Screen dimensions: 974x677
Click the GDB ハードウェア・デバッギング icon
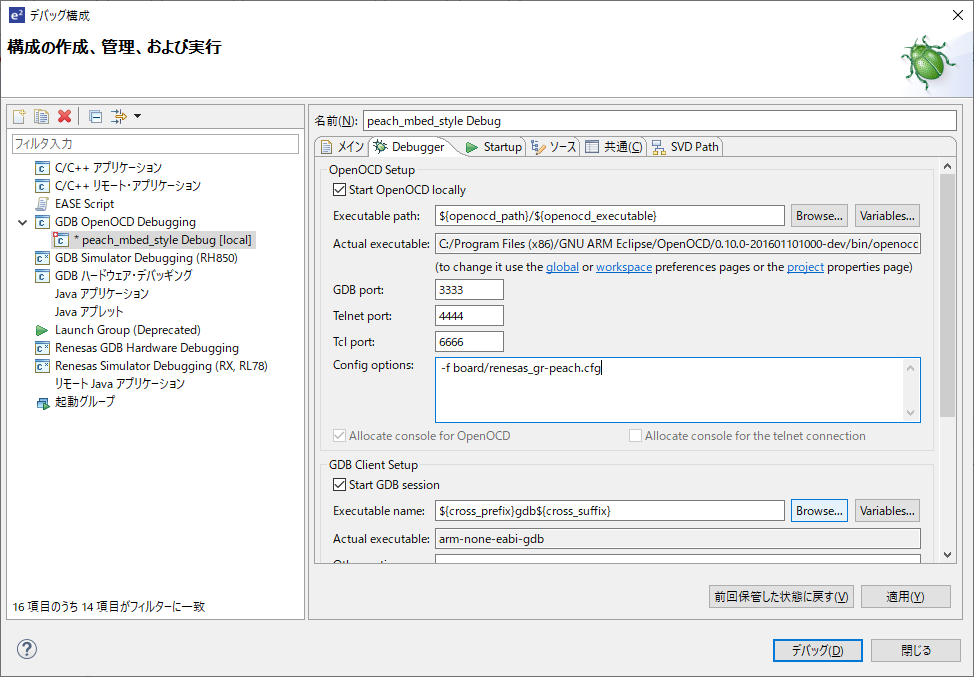click(42, 276)
